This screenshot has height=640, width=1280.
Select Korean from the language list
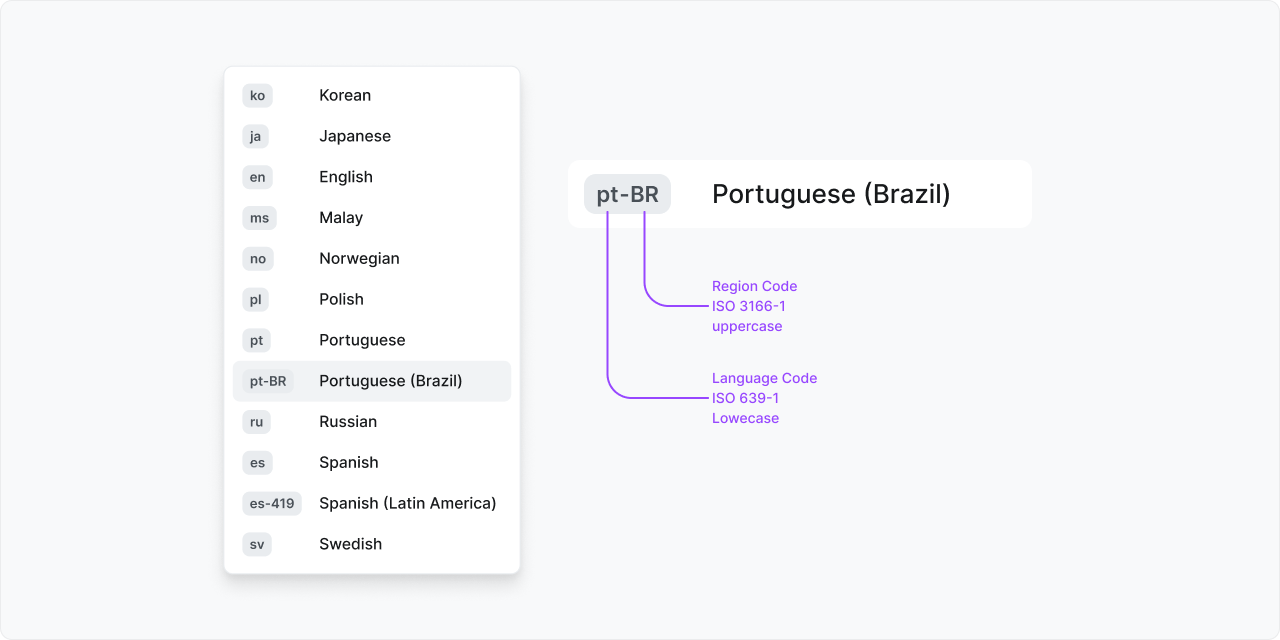pyautogui.click(x=372, y=95)
